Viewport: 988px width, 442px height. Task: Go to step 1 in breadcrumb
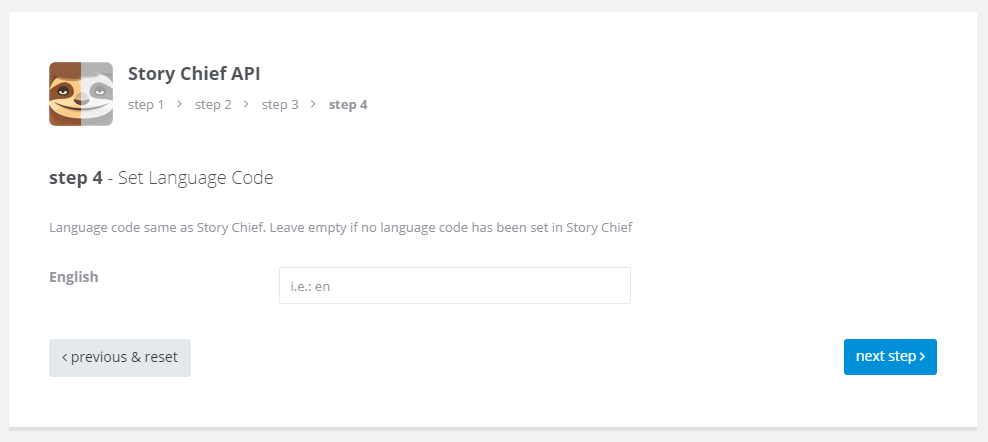coord(146,105)
